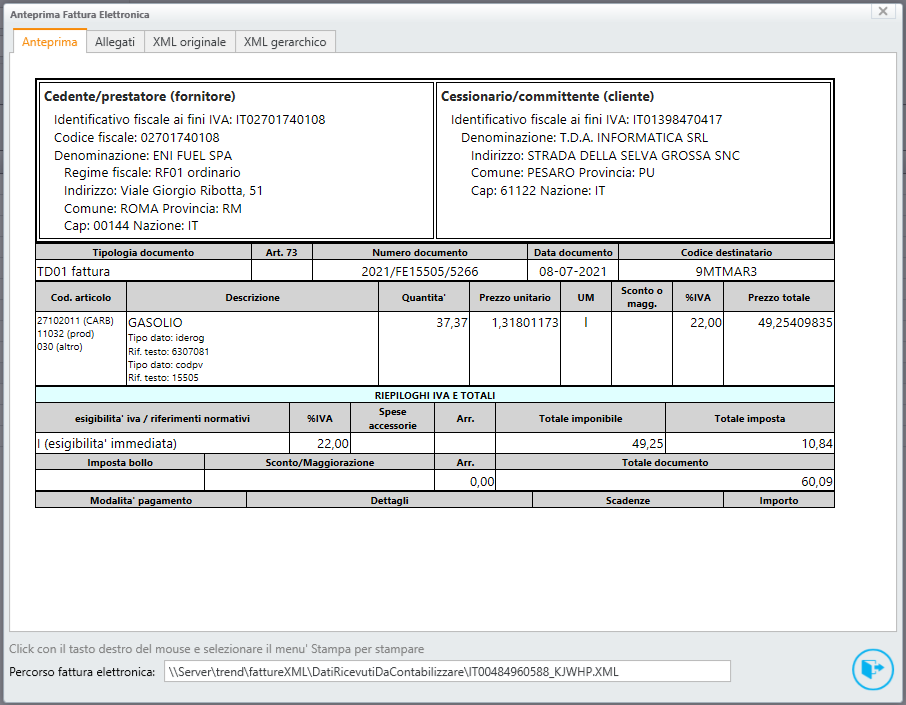This screenshot has height=705, width=906.
Task: Open the XML originale tab
Action: point(190,42)
